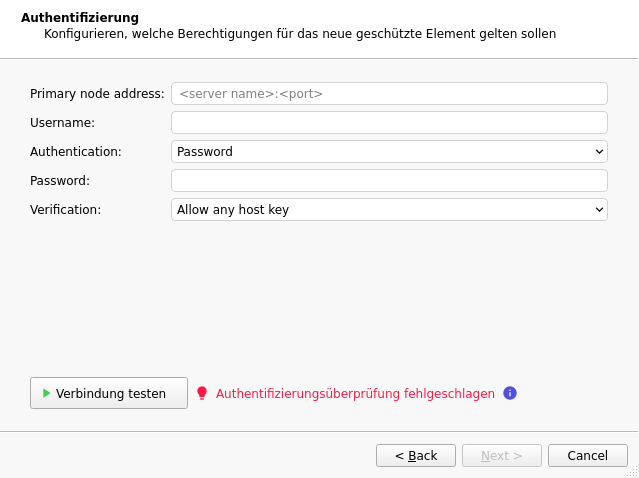Click the Verification label
Viewport: 639px width, 478px height.
[65, 209]
